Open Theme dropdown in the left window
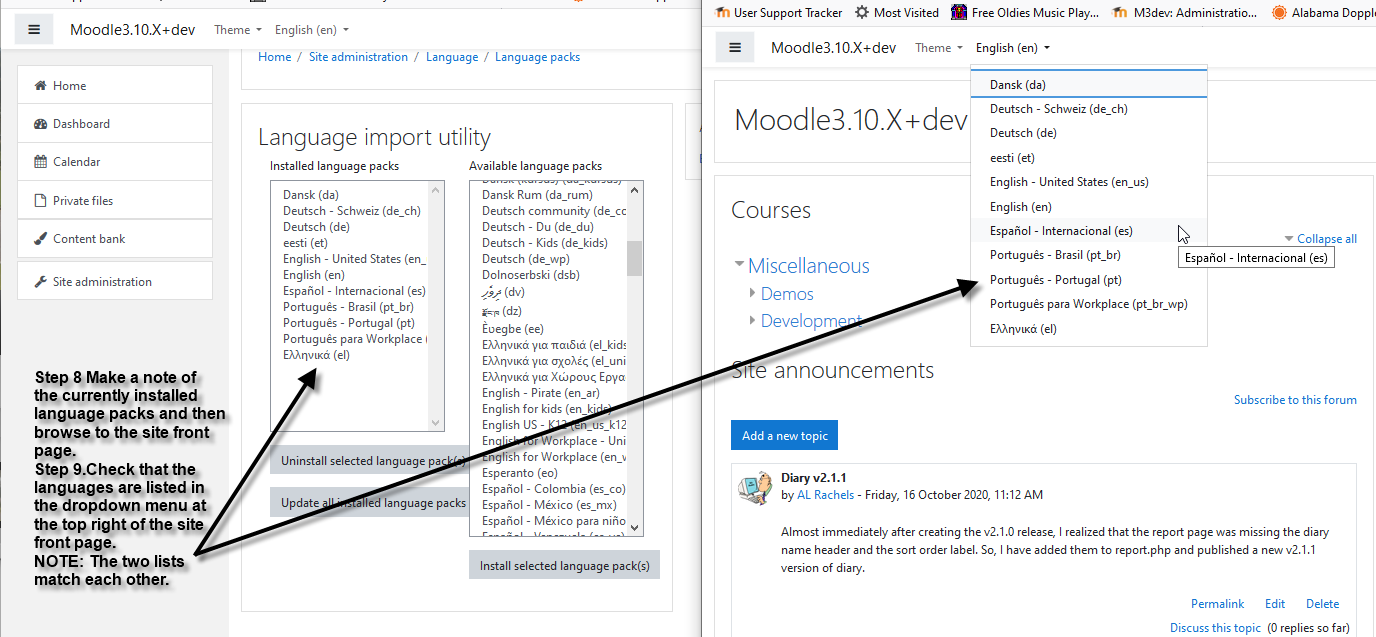The image size is (1376, 637). coord(238,30)
